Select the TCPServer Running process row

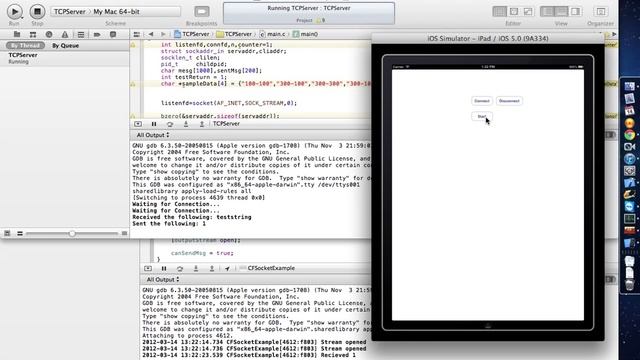point(64,58)
